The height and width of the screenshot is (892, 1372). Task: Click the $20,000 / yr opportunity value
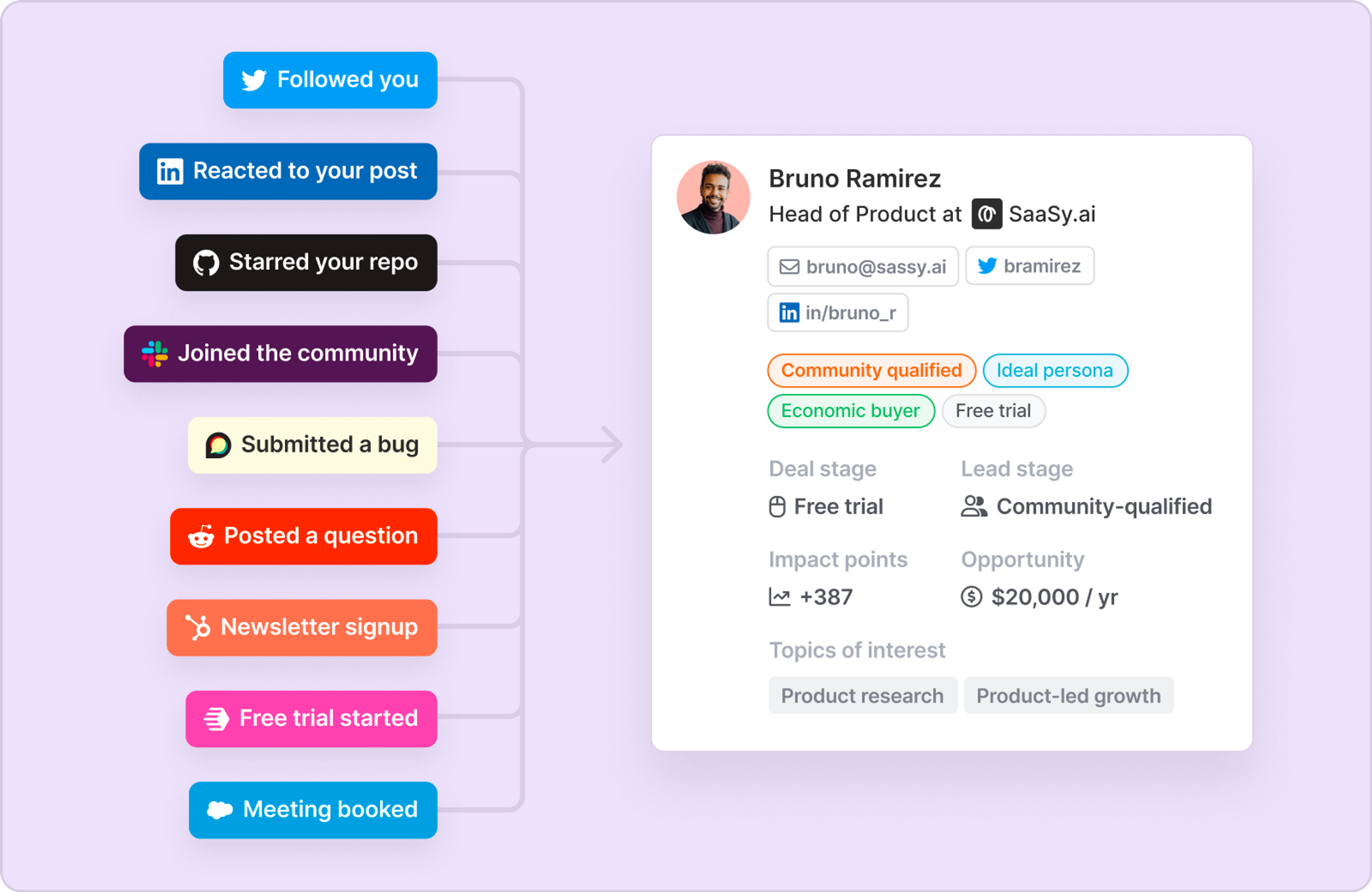coord(1054,598)
